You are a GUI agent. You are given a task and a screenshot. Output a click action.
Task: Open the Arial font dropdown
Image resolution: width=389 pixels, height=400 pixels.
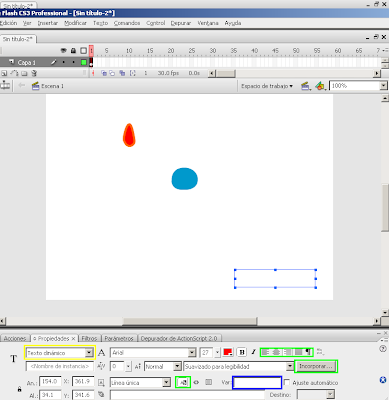(153, 353)
